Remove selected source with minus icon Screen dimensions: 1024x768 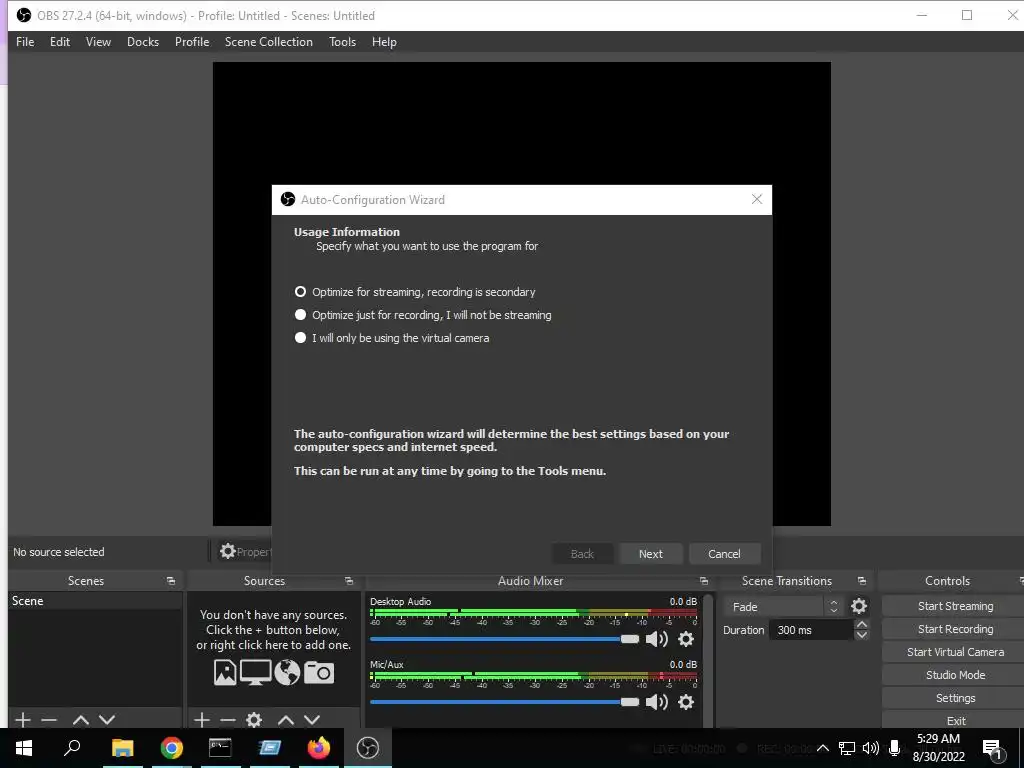[228, 720]
